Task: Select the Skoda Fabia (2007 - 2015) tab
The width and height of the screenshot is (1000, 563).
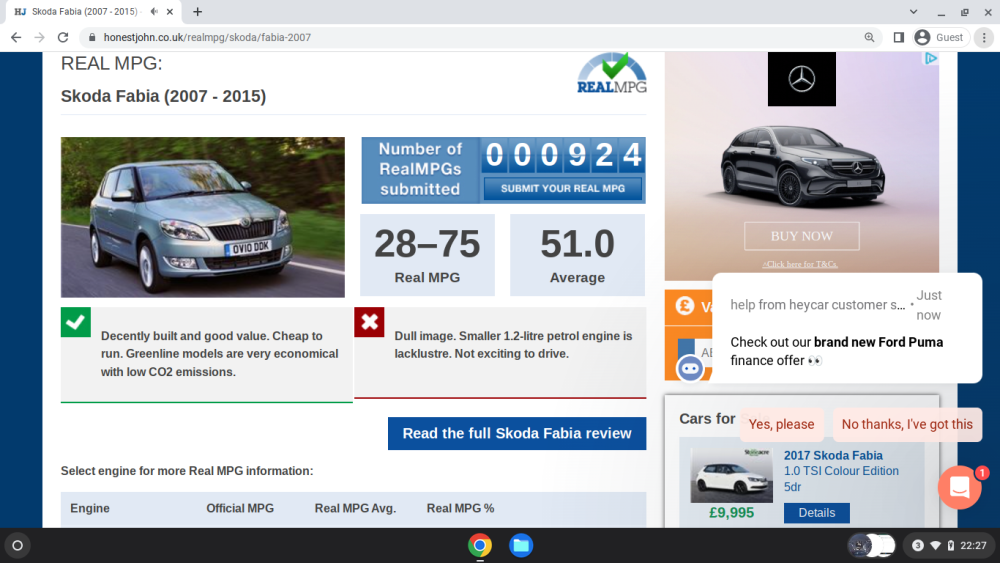Action: pos(92,11)
